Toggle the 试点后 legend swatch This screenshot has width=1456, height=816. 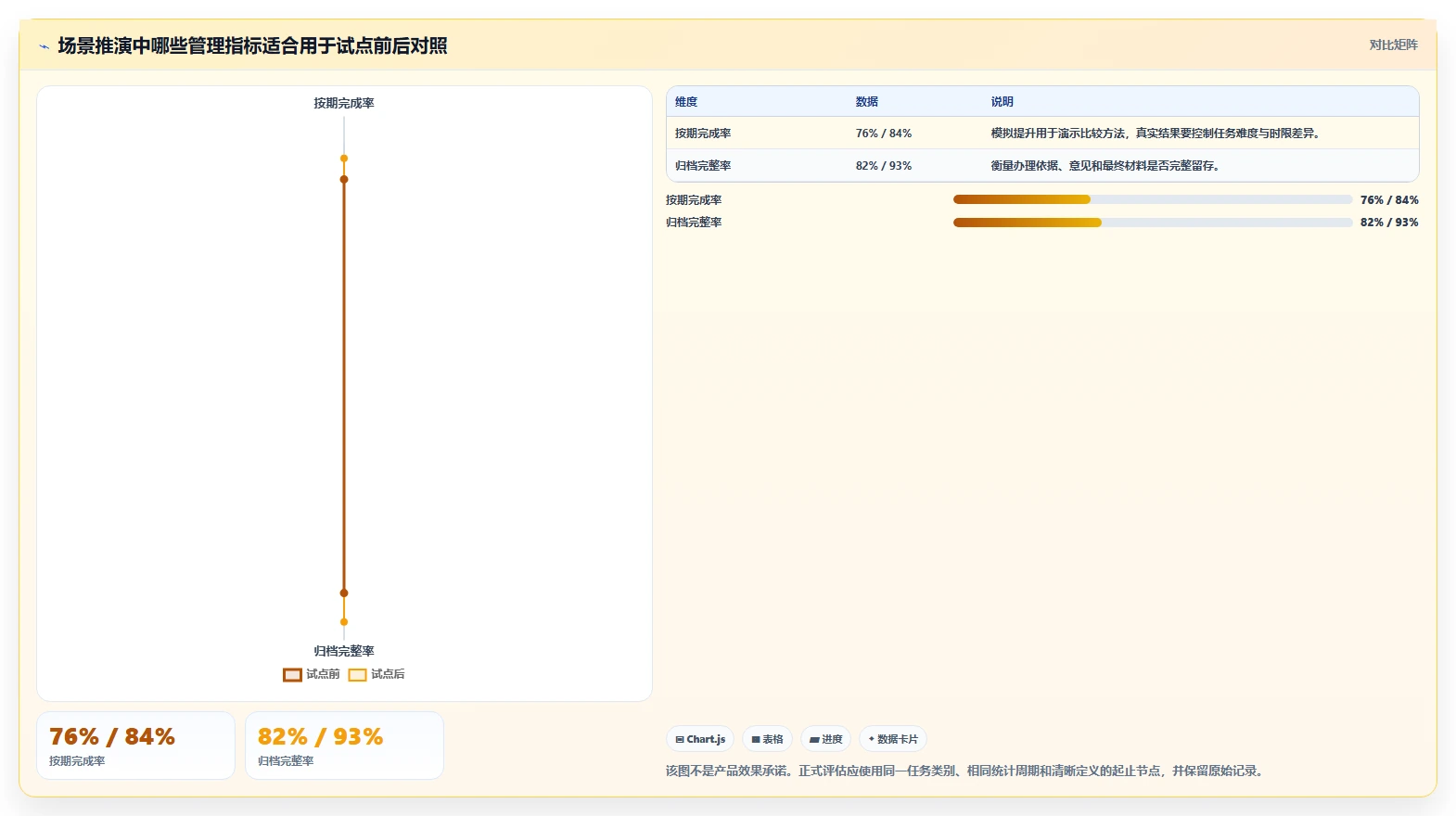[x=357, y=675]
